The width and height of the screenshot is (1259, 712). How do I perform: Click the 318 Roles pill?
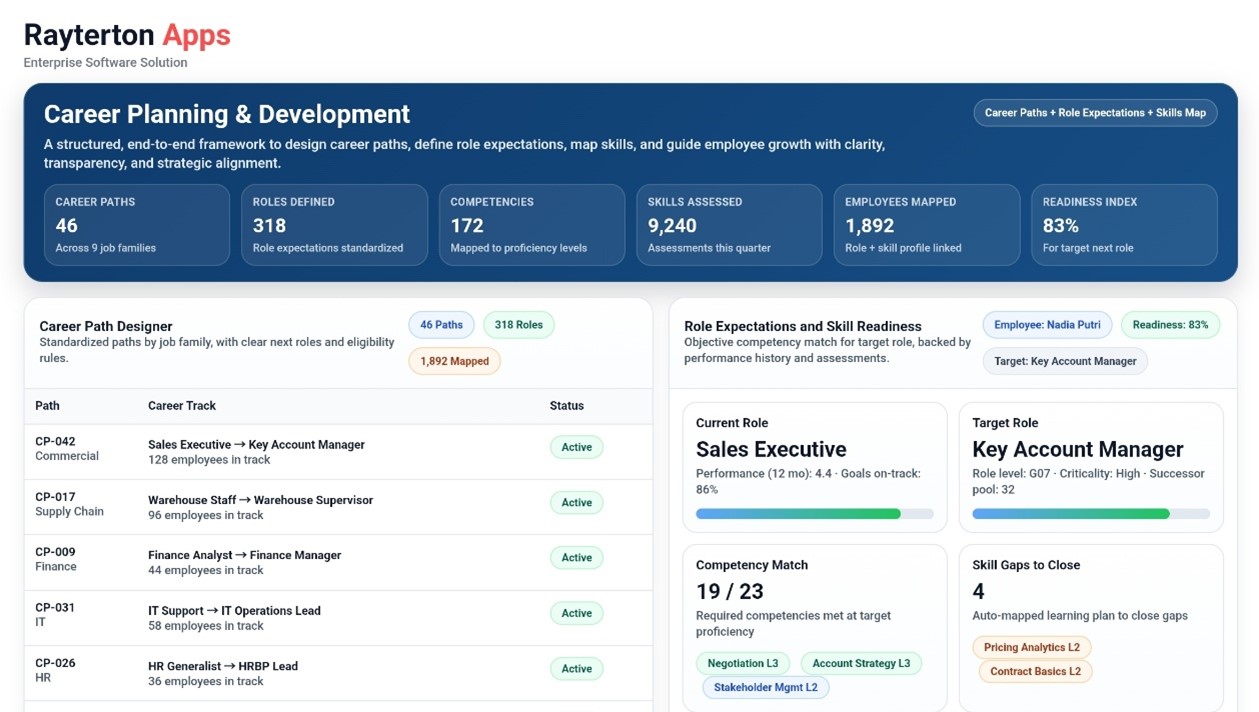[x=518, y=325]
